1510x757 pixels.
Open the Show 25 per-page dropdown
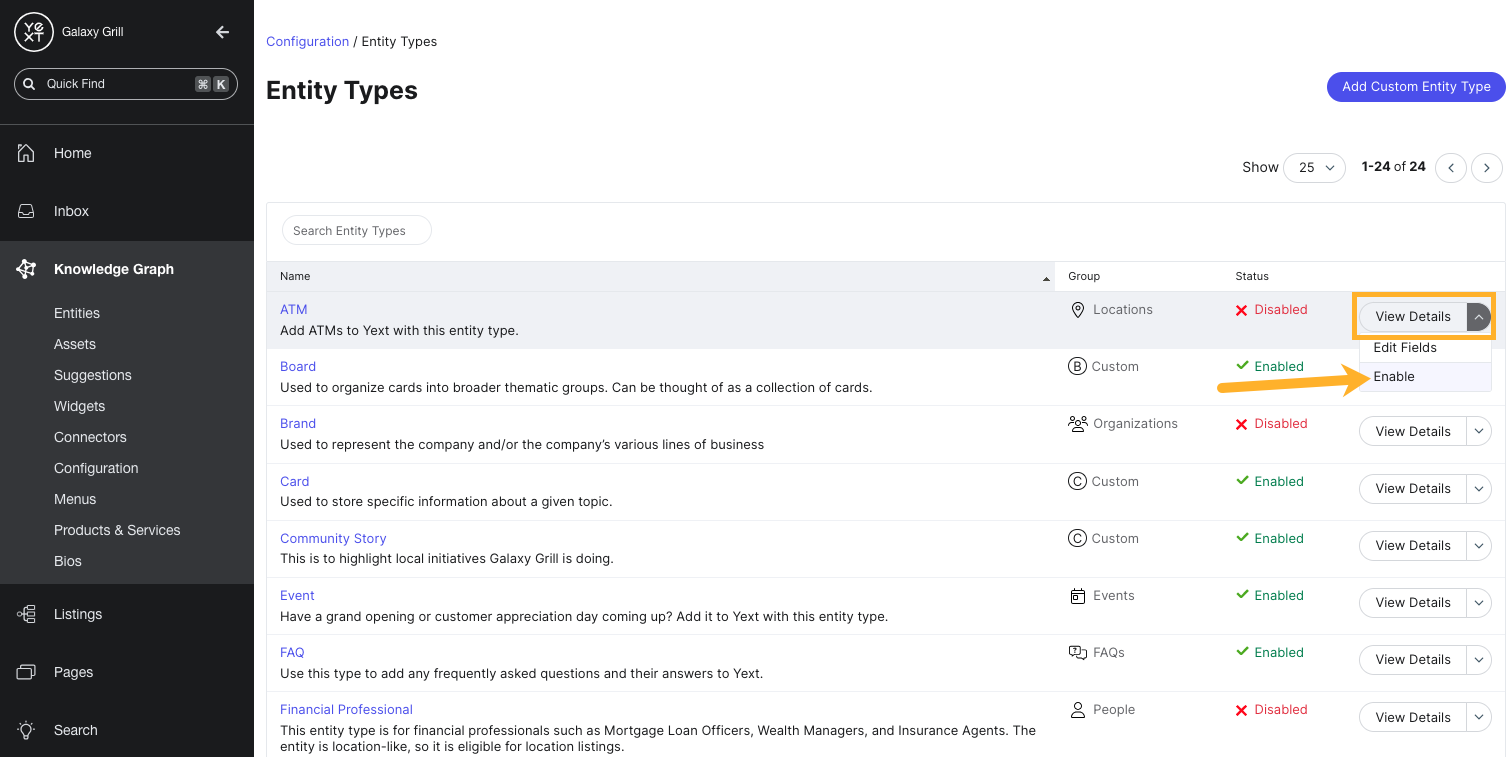coord(1315,168)
